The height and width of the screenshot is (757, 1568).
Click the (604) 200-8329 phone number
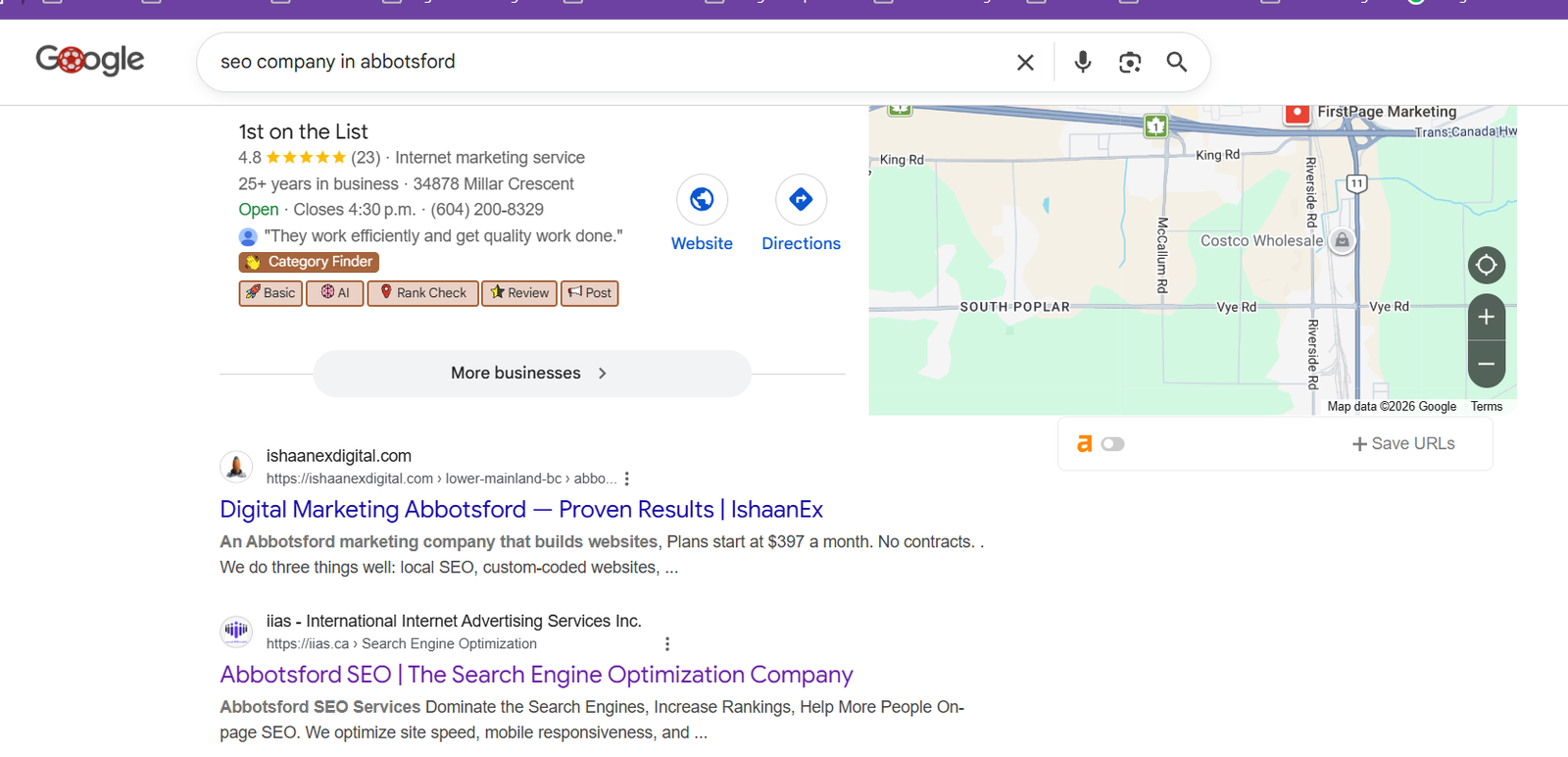[x=487, y=210]
